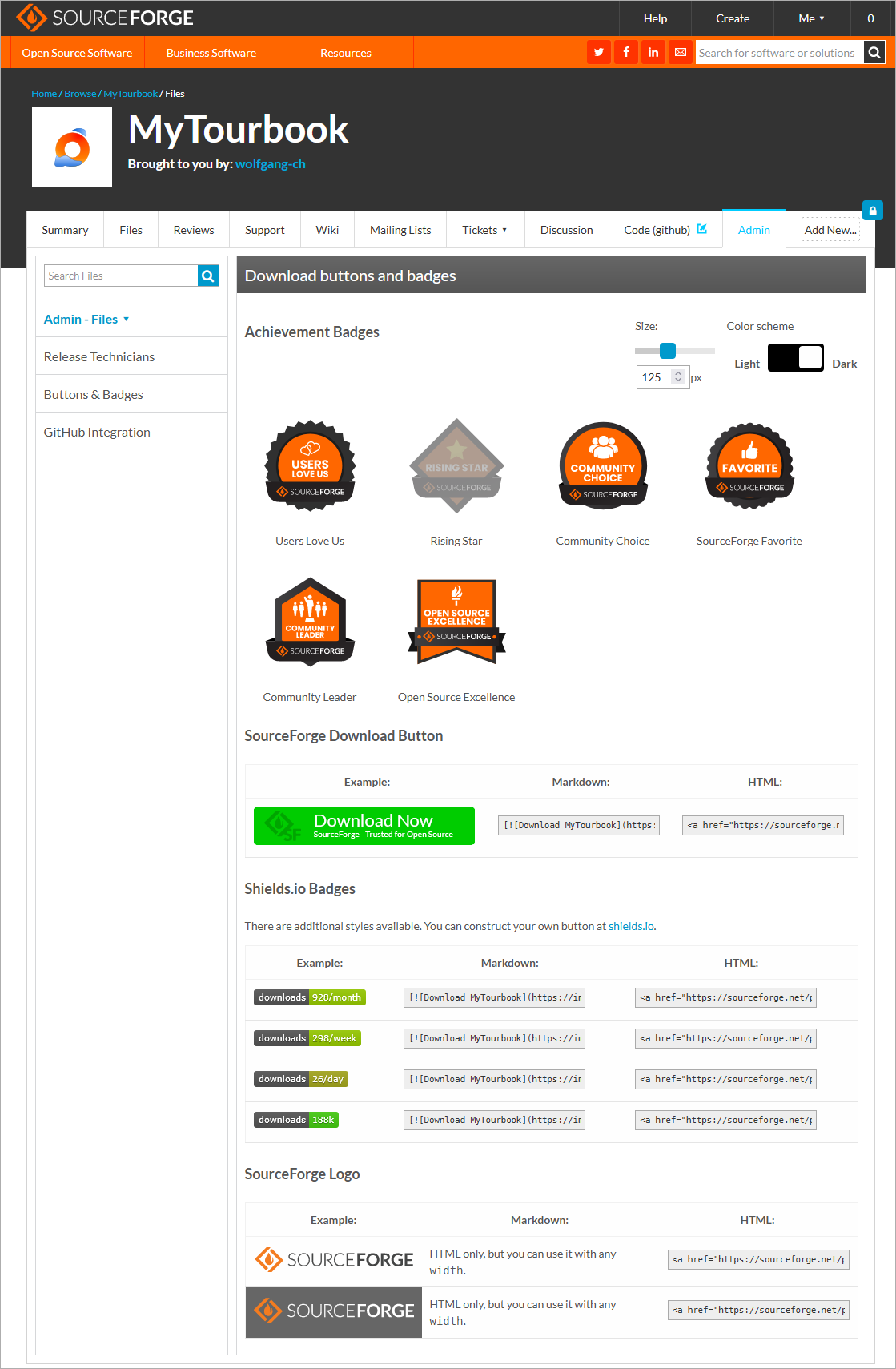The width and height of the screenshot is (896, 1369).
Task: Click the Search Files input field
Action: pos(121,276)
